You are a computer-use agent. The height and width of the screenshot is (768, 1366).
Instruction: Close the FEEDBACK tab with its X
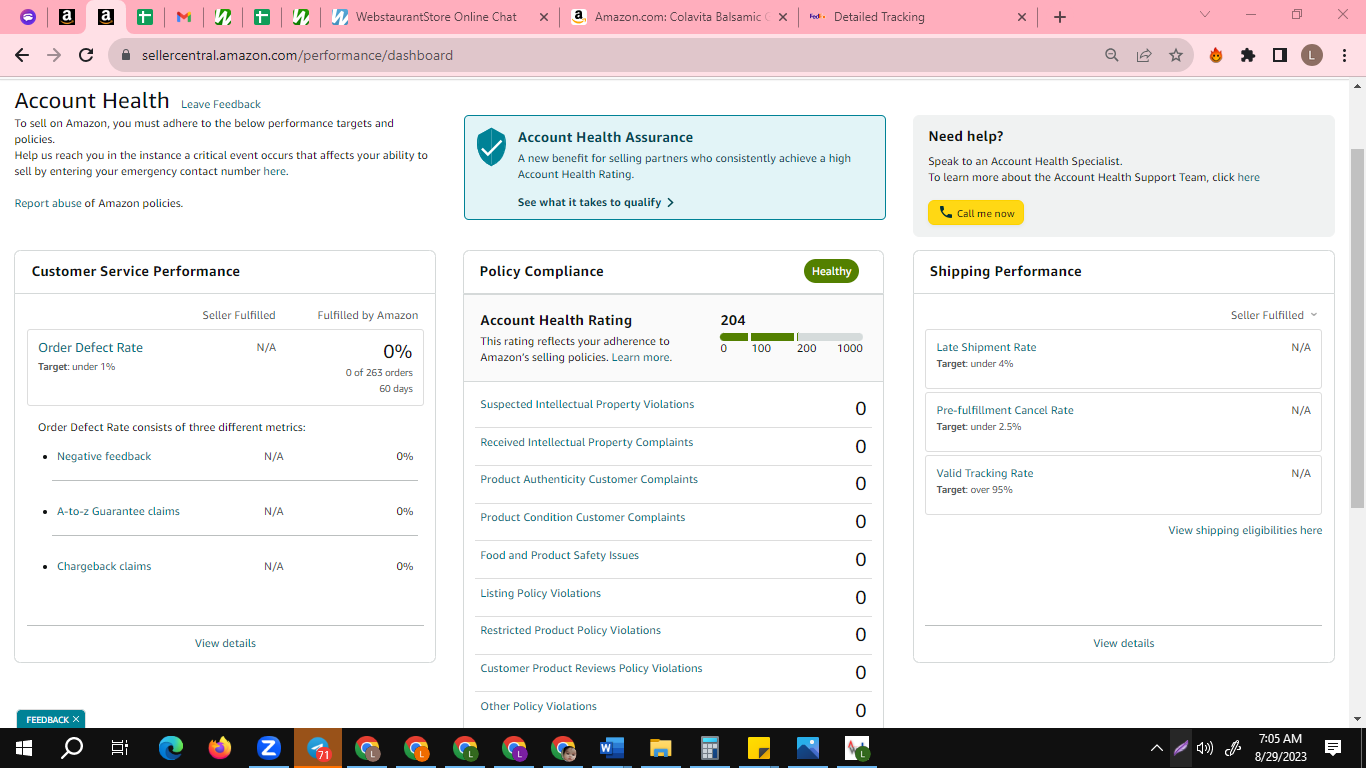[x=76, y=719]
